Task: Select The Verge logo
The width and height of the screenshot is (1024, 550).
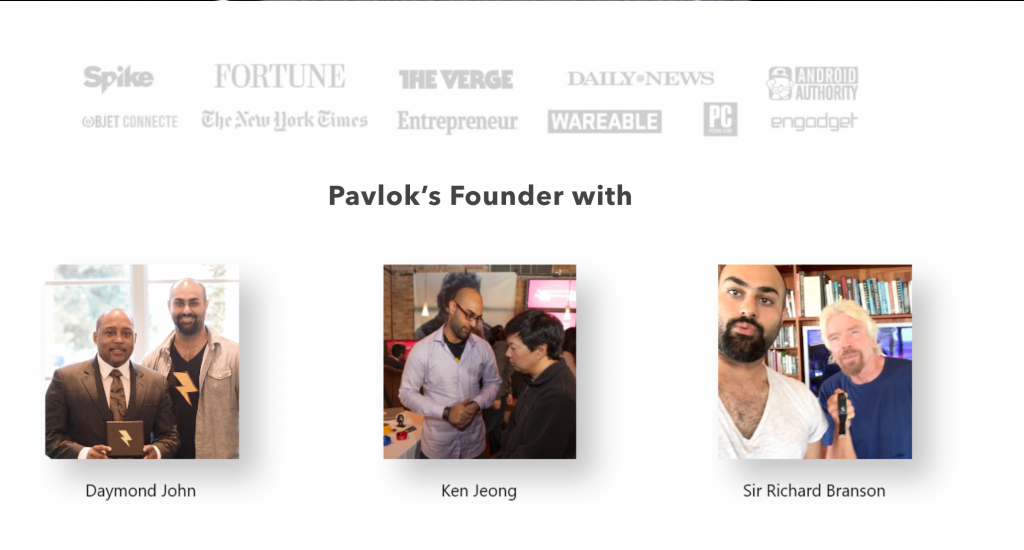Action: click(x=456, y=80)
